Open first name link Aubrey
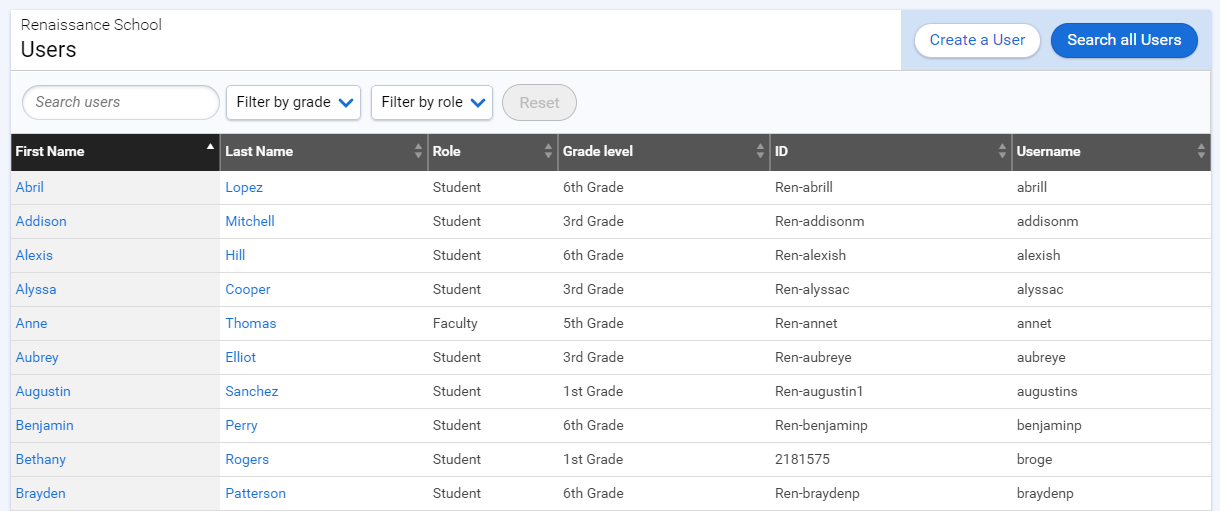This screenshot has width=1220, height=511. [x=37, y=357]
